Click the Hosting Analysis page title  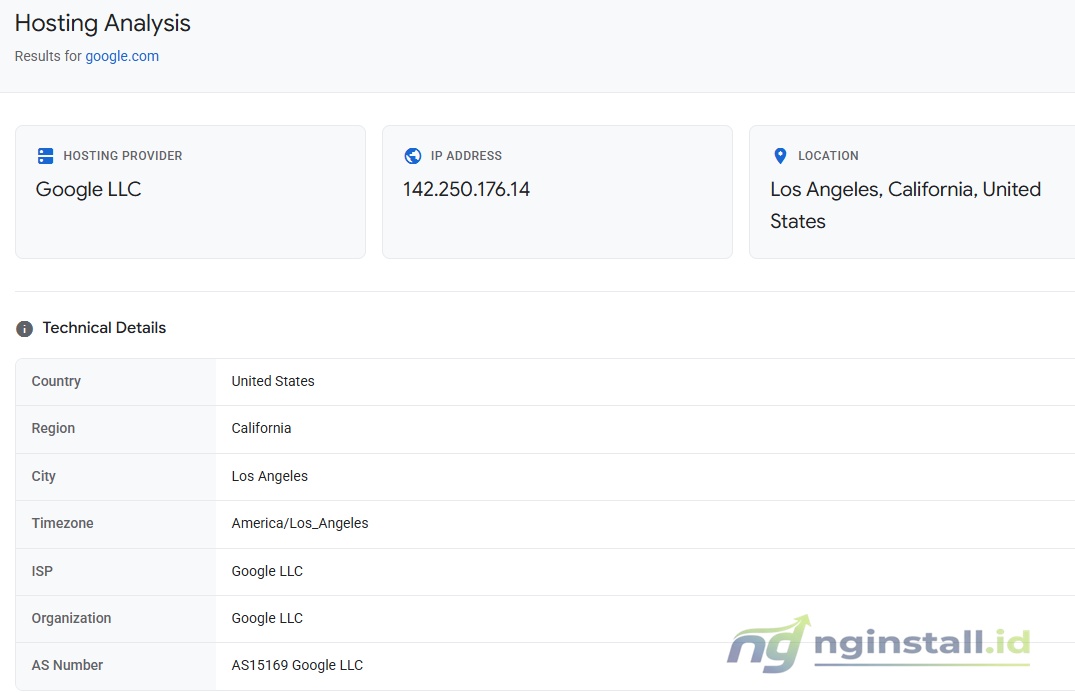(x=102, y=23)
